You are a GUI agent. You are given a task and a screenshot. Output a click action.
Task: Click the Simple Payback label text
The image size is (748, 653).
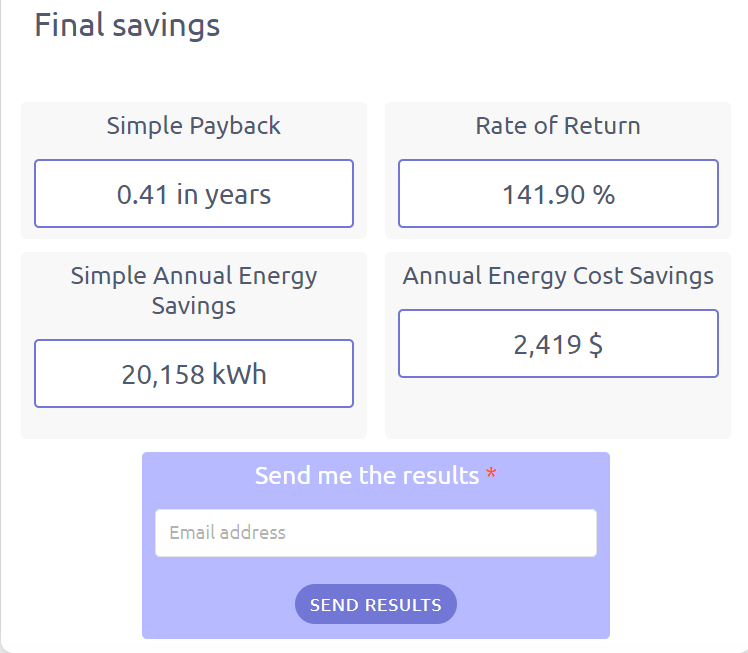[194, 126]
